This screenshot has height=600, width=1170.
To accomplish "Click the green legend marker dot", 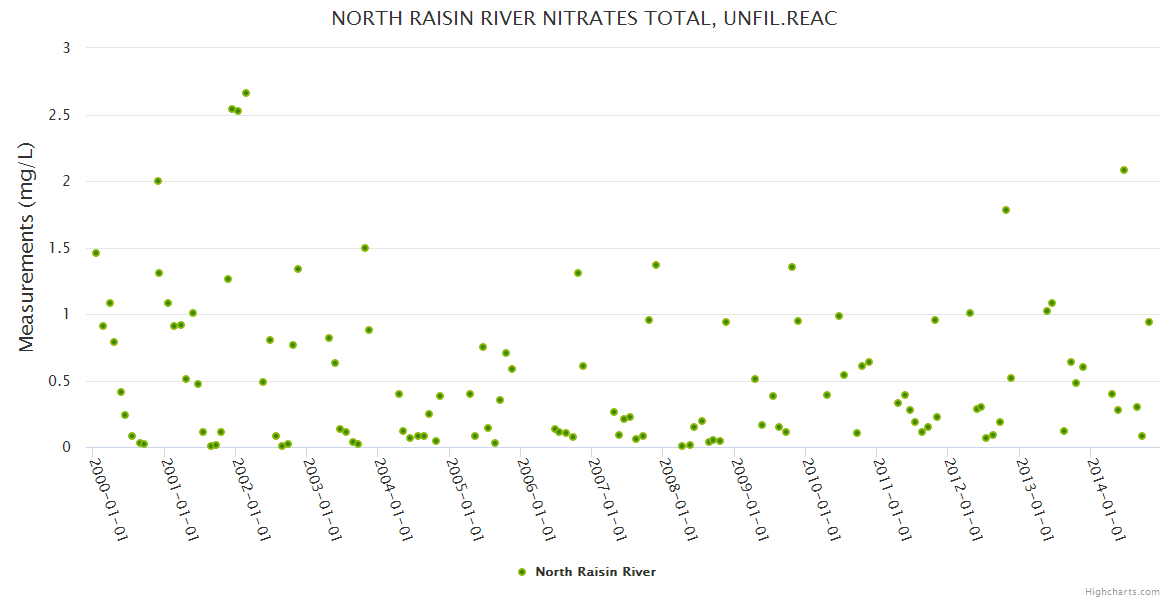I will point(521,572).
